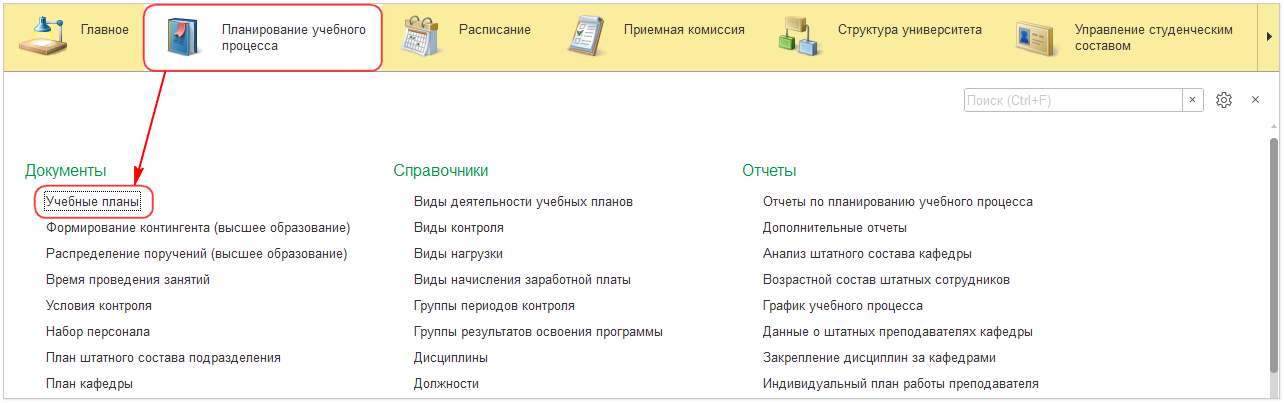This screenshot has height=403, width=1284.
Task: Open the Главное section tab
Action: tap(75, 36)
